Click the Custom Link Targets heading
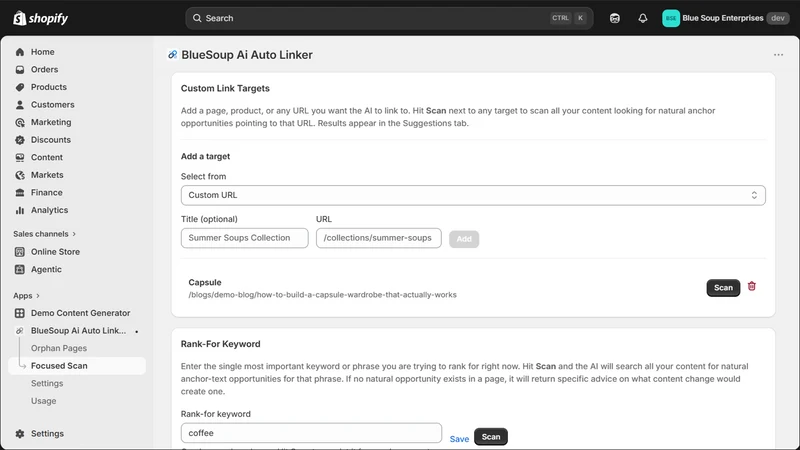800x450 pixels. click(225, 88)
